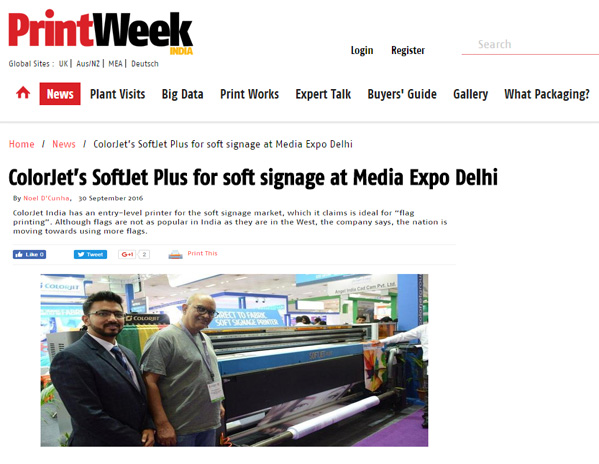This screenshot has width=599, height=464.
Task: Visit the Buyers' Guide page
Action: 402,94
